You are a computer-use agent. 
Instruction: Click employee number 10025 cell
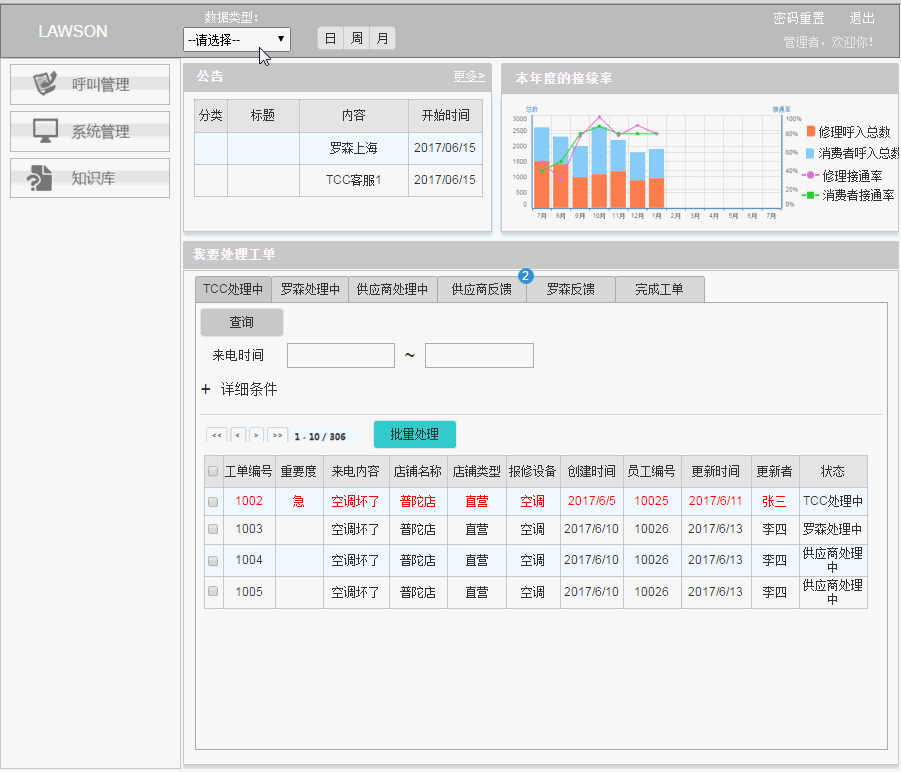tap(652, 501)
